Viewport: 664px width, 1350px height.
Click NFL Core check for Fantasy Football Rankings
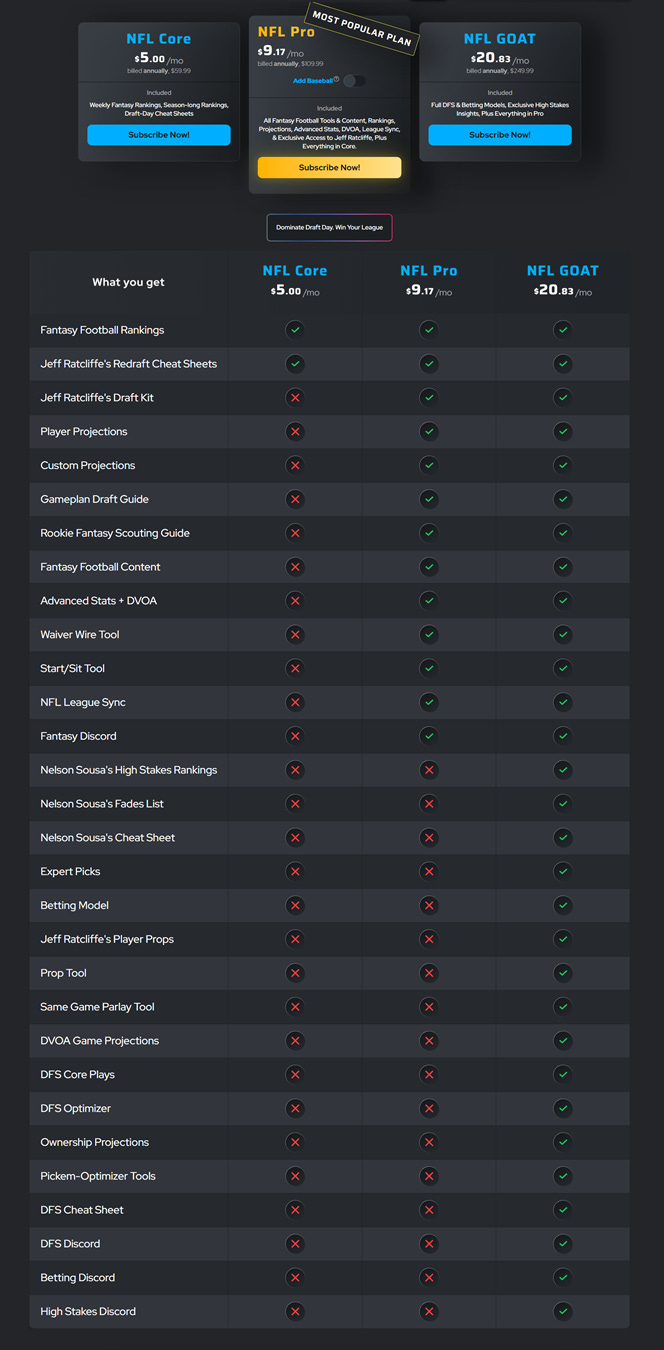[x=295, y=330]
